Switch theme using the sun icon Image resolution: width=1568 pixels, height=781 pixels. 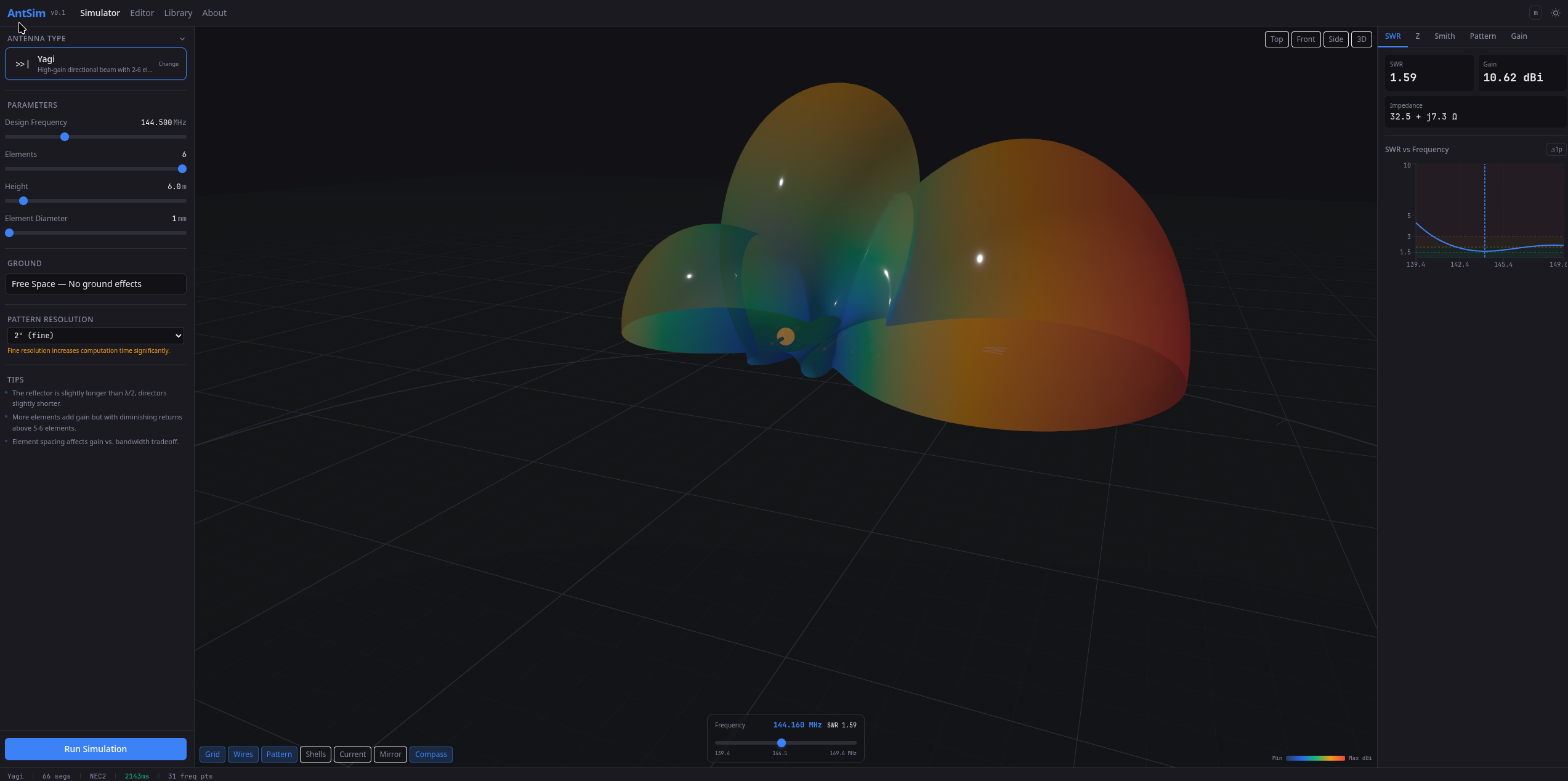(x=1554, y=12)
